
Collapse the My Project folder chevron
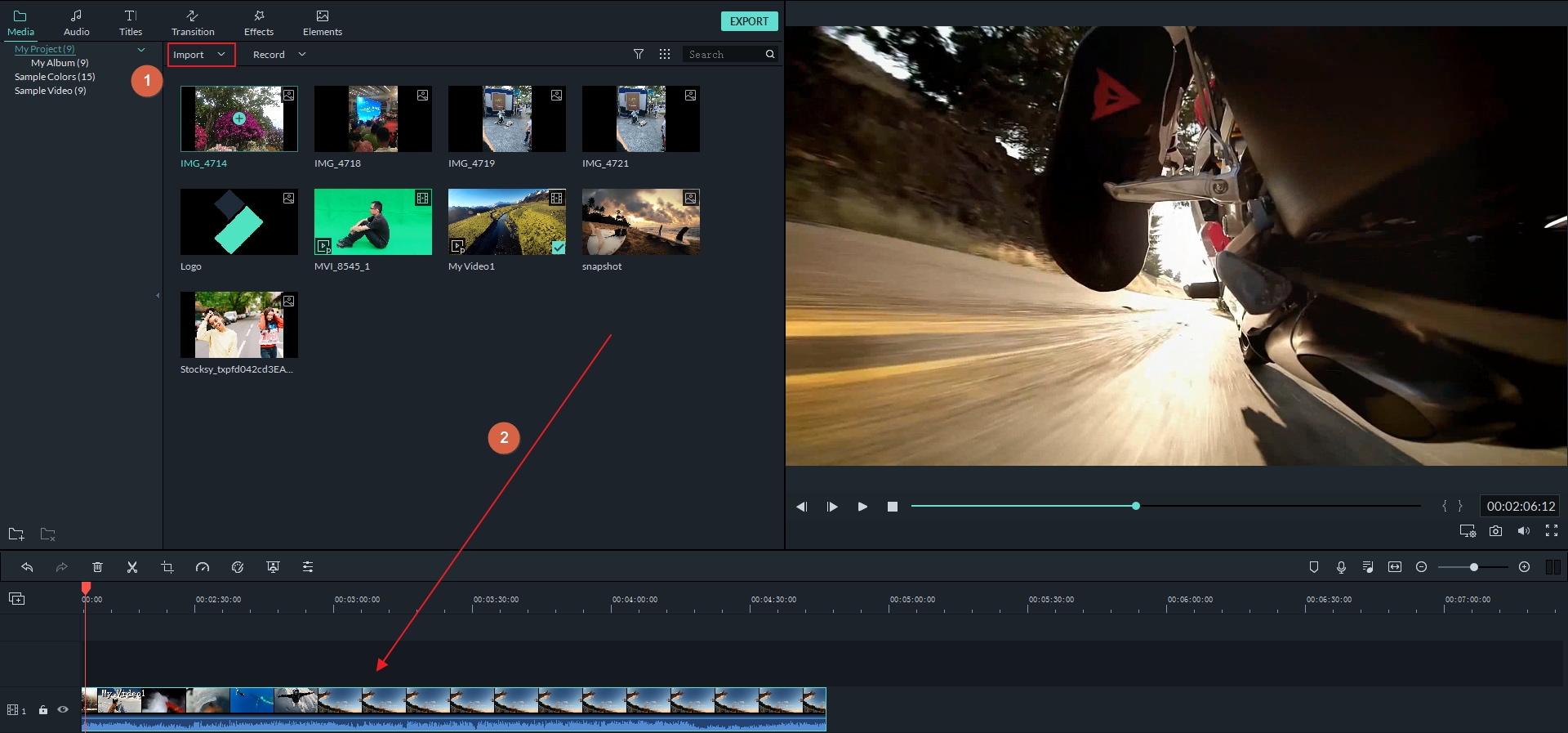141,50
